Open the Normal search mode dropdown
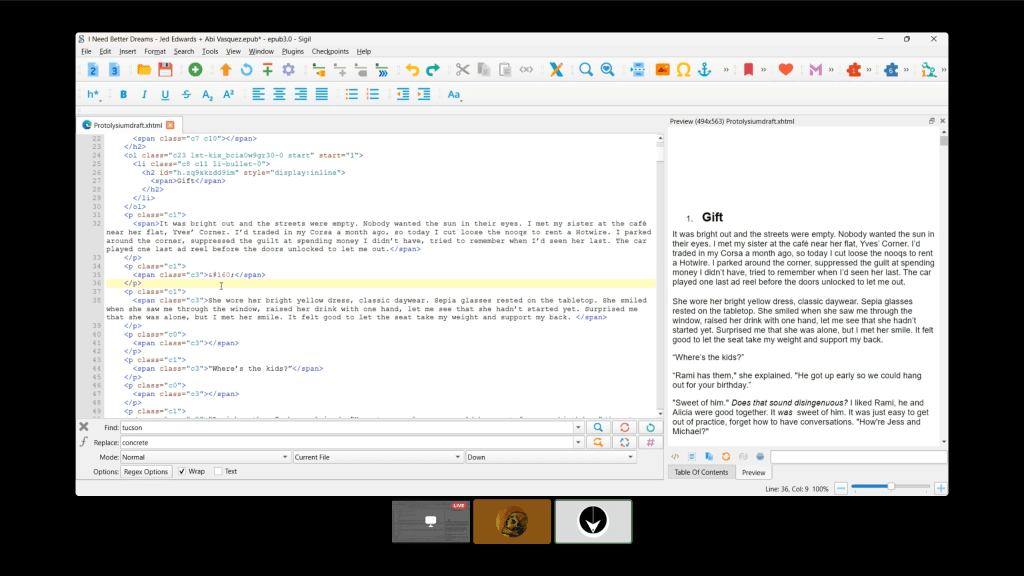 point(205,457)
